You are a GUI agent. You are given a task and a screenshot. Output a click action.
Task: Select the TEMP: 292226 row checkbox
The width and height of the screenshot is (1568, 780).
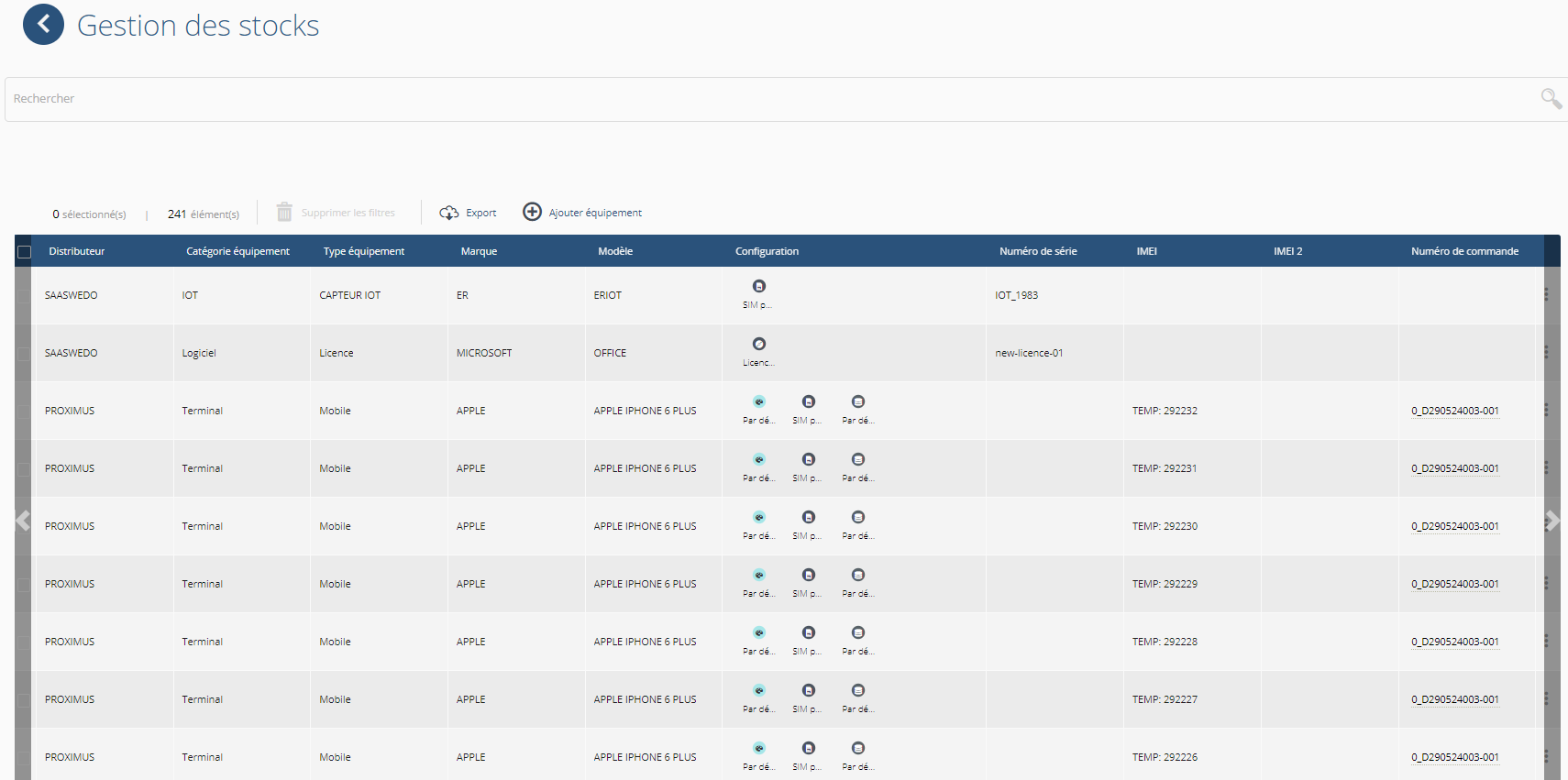[24, 757]
